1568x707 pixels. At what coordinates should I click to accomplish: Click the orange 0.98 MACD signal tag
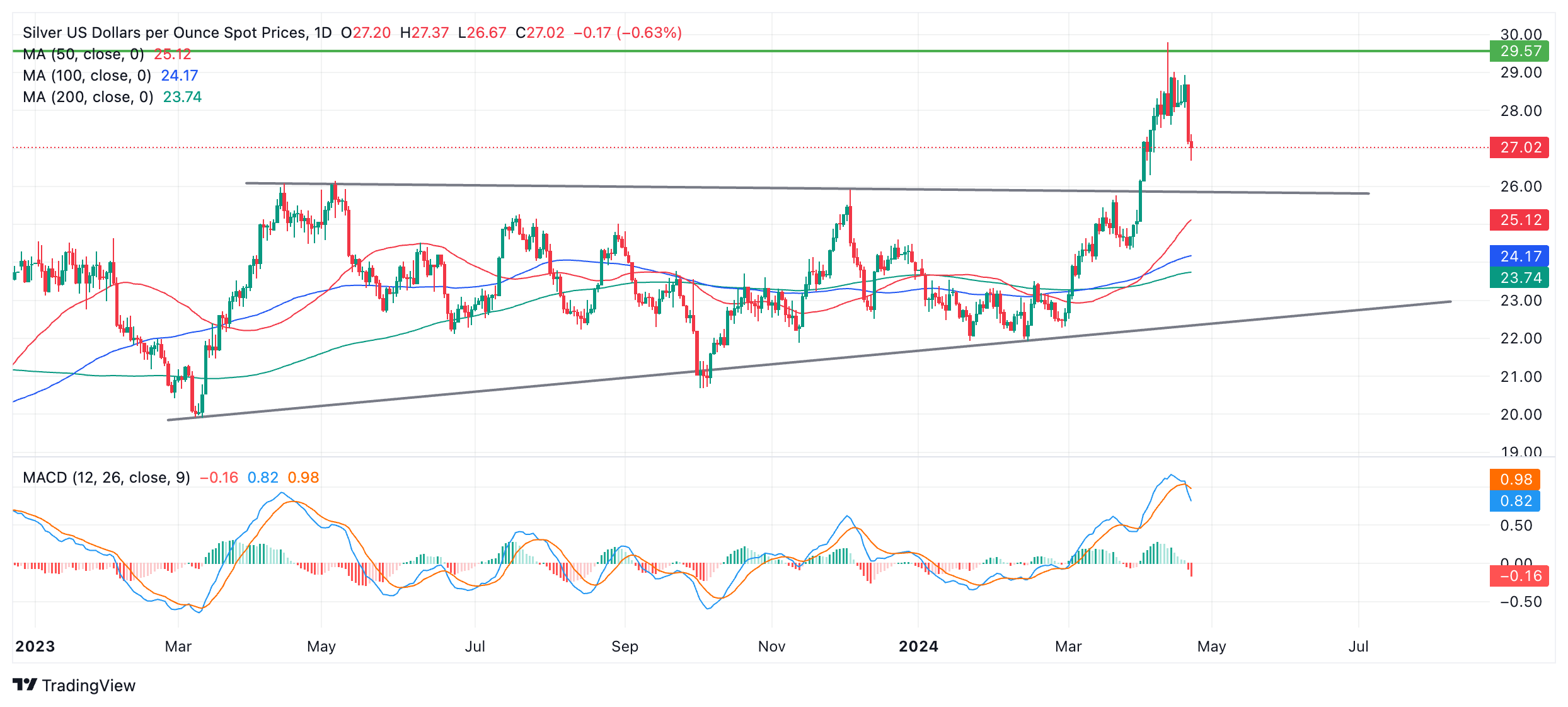1515,480
